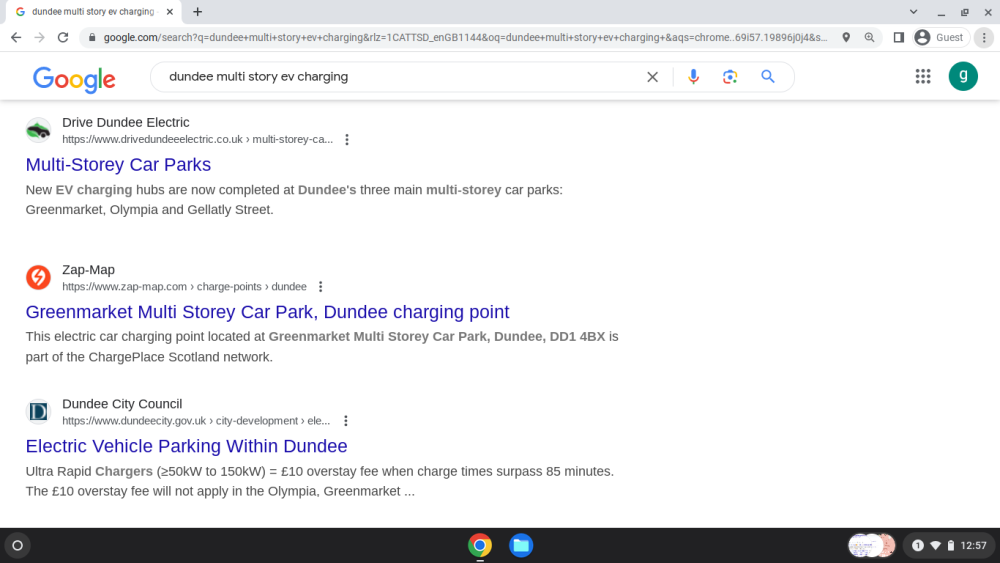
Task: Search by image with Lens
Action: pyautogui.click(x=730, y=77)
